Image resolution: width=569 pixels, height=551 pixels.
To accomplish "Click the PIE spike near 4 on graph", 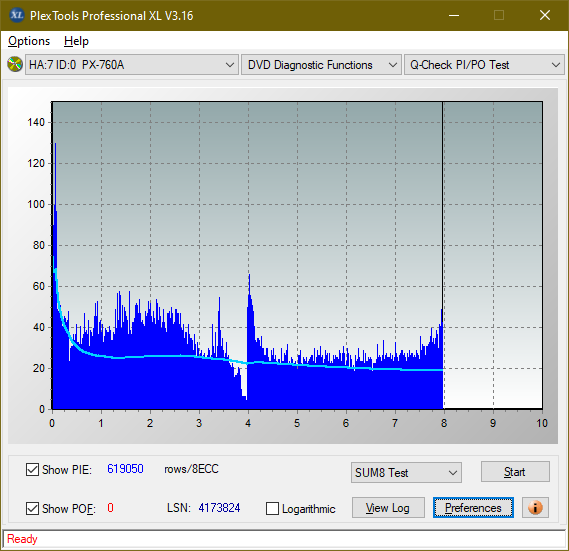I will [250, 290].
